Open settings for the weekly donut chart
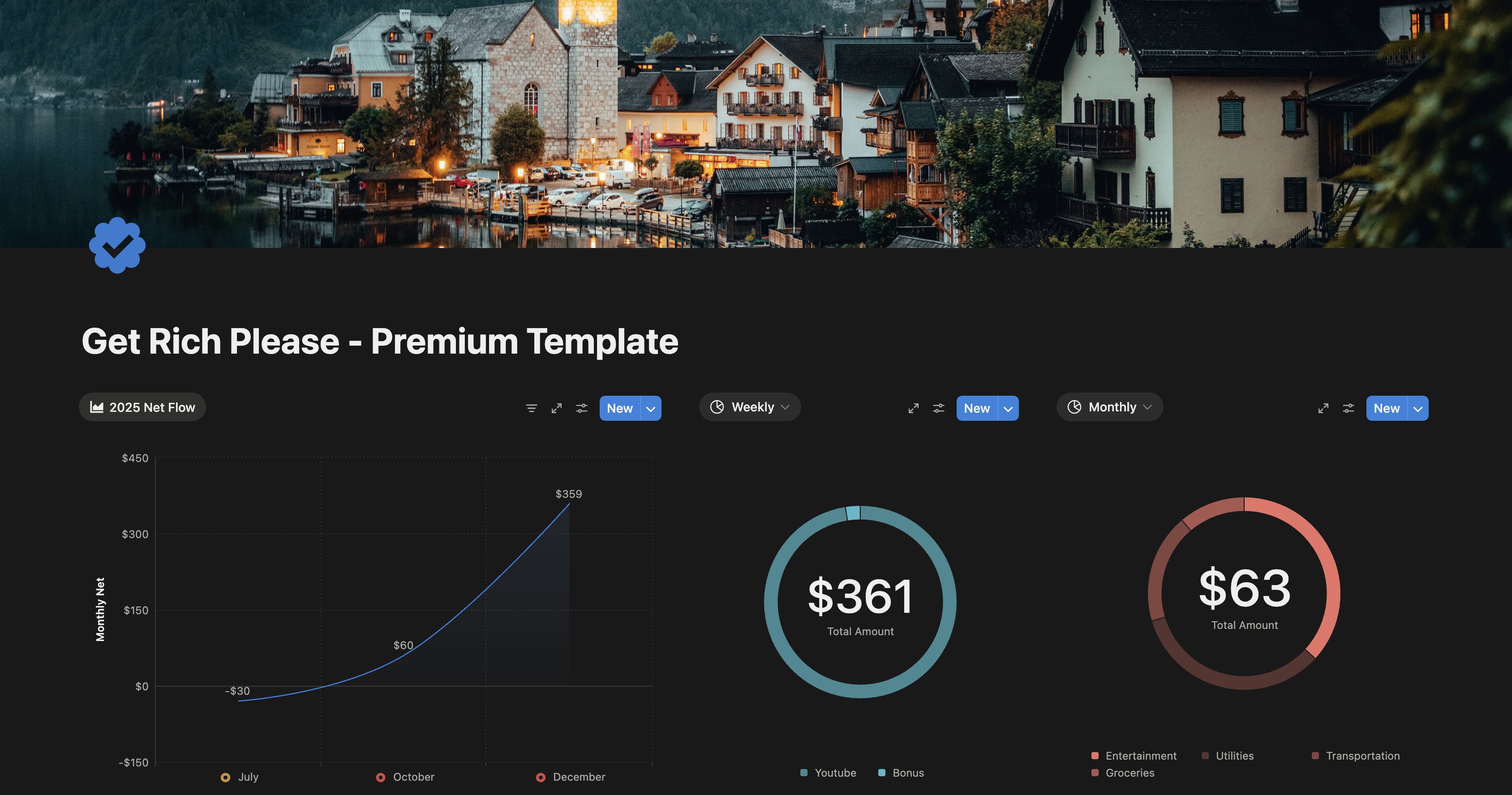 [938, 408]
